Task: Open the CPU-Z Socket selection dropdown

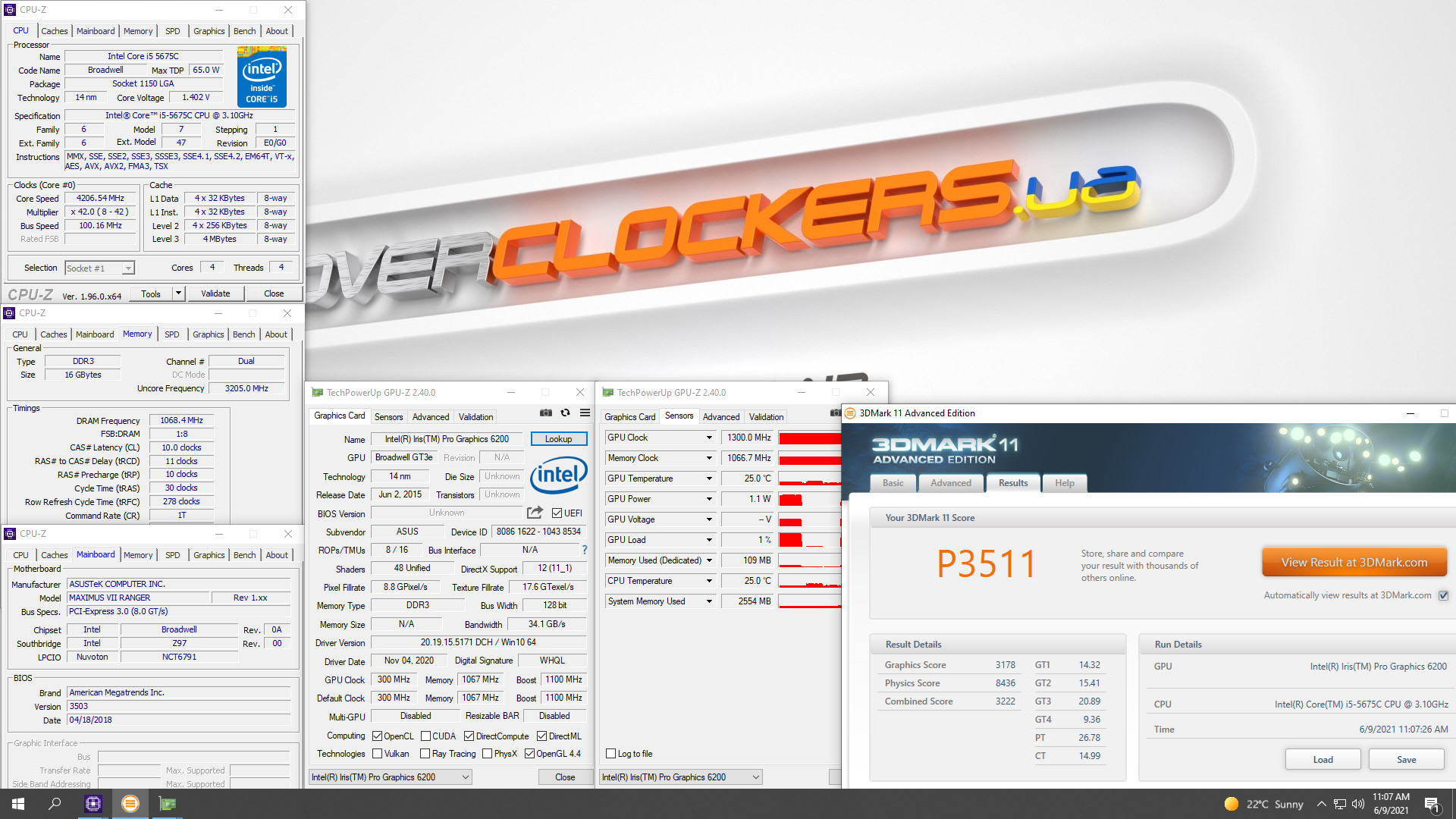Action: point(99,268)
